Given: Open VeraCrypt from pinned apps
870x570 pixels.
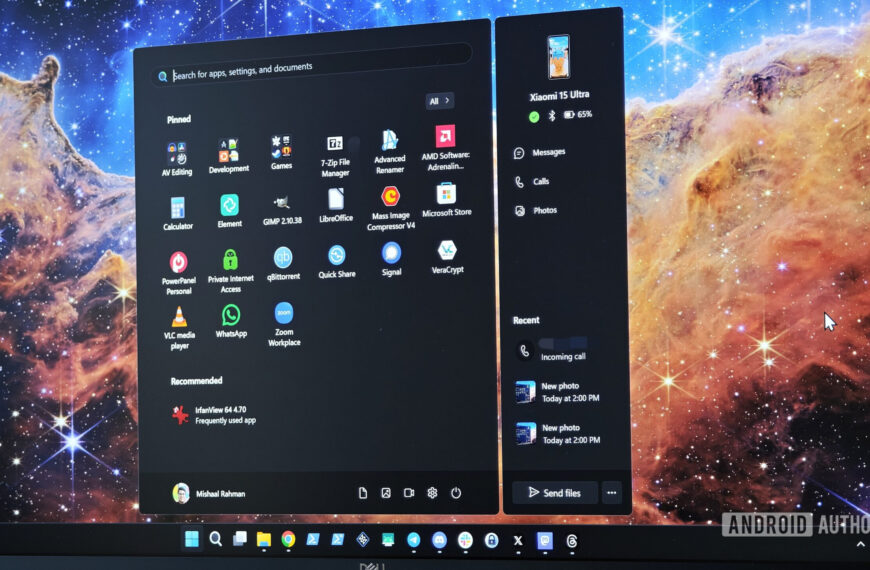Looking at the screenshot, I should tap(447, 257).
